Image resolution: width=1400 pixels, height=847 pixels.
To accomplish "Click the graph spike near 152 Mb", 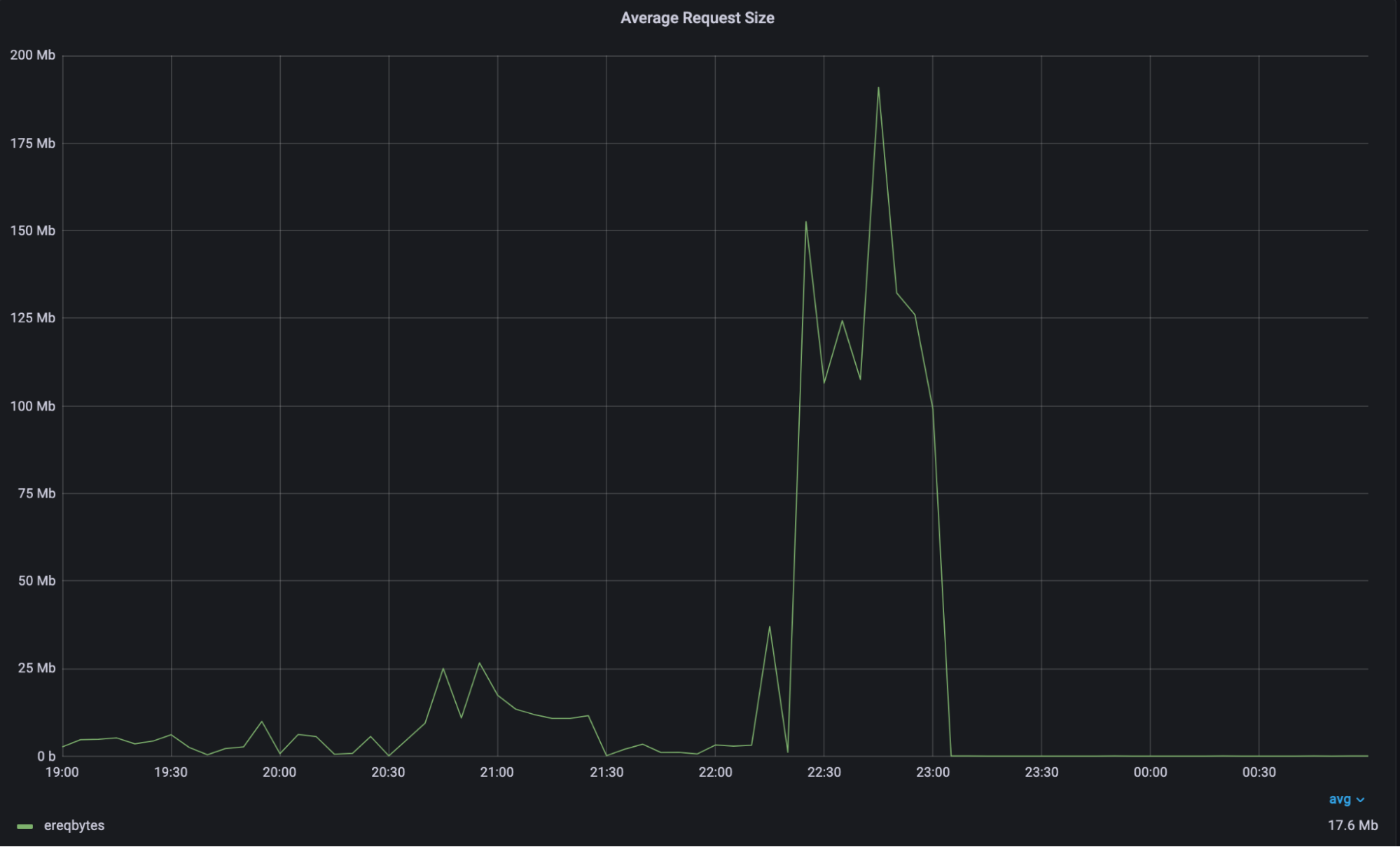I will coord(806,222).
